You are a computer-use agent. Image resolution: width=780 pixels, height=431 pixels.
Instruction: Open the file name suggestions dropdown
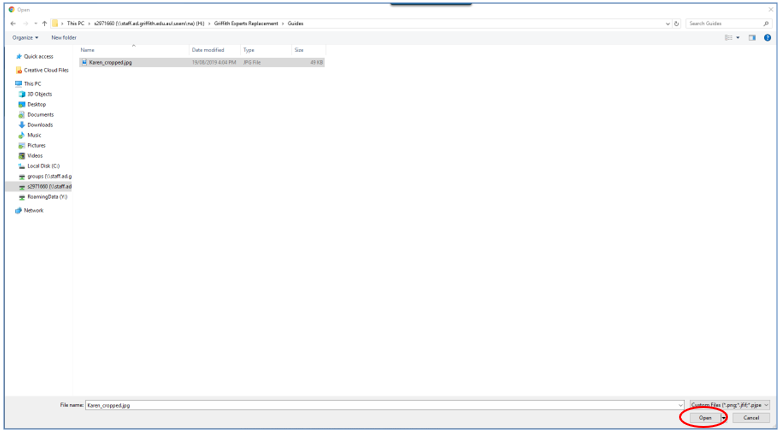click(x=680, y=405)
